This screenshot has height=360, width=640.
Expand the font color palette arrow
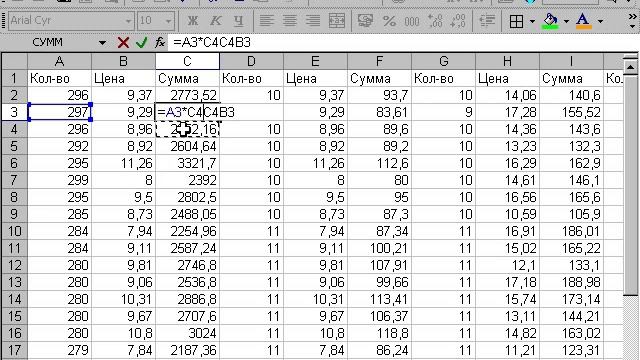point(600,21)
